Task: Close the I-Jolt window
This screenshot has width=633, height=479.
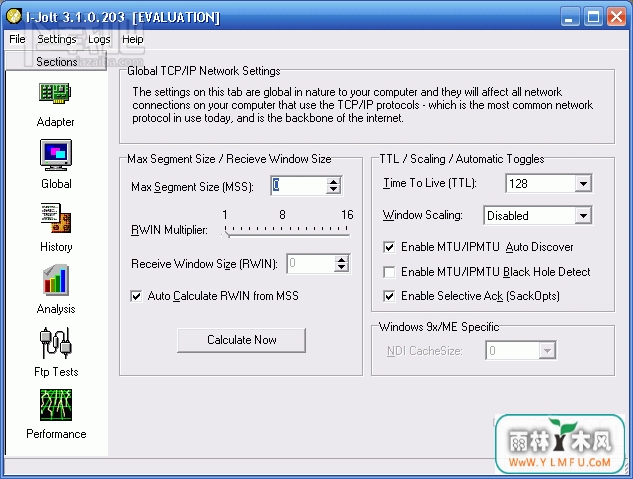Action: [616, 17]
